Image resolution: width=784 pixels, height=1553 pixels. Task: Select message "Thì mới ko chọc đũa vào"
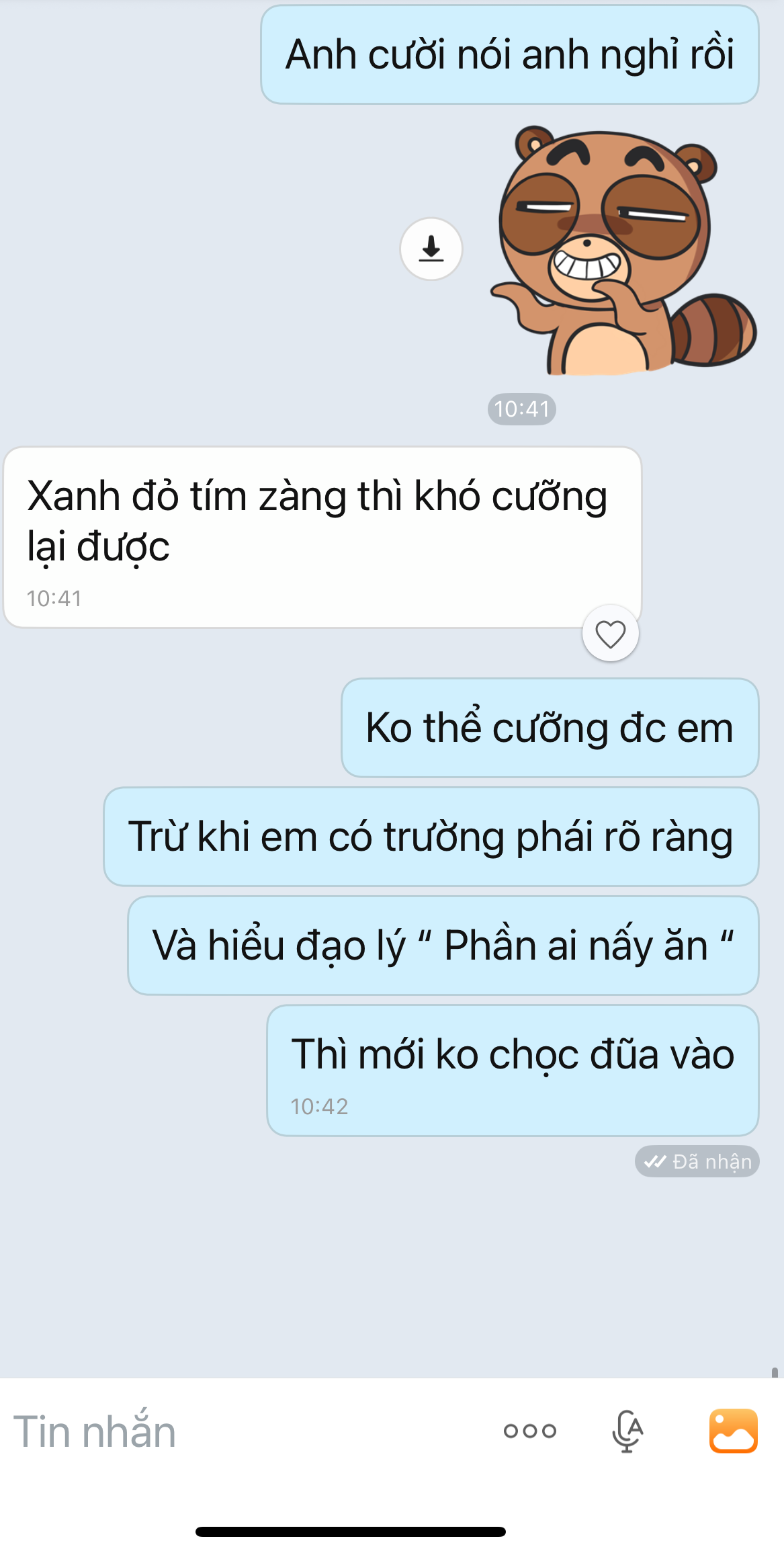point(513,1071)
